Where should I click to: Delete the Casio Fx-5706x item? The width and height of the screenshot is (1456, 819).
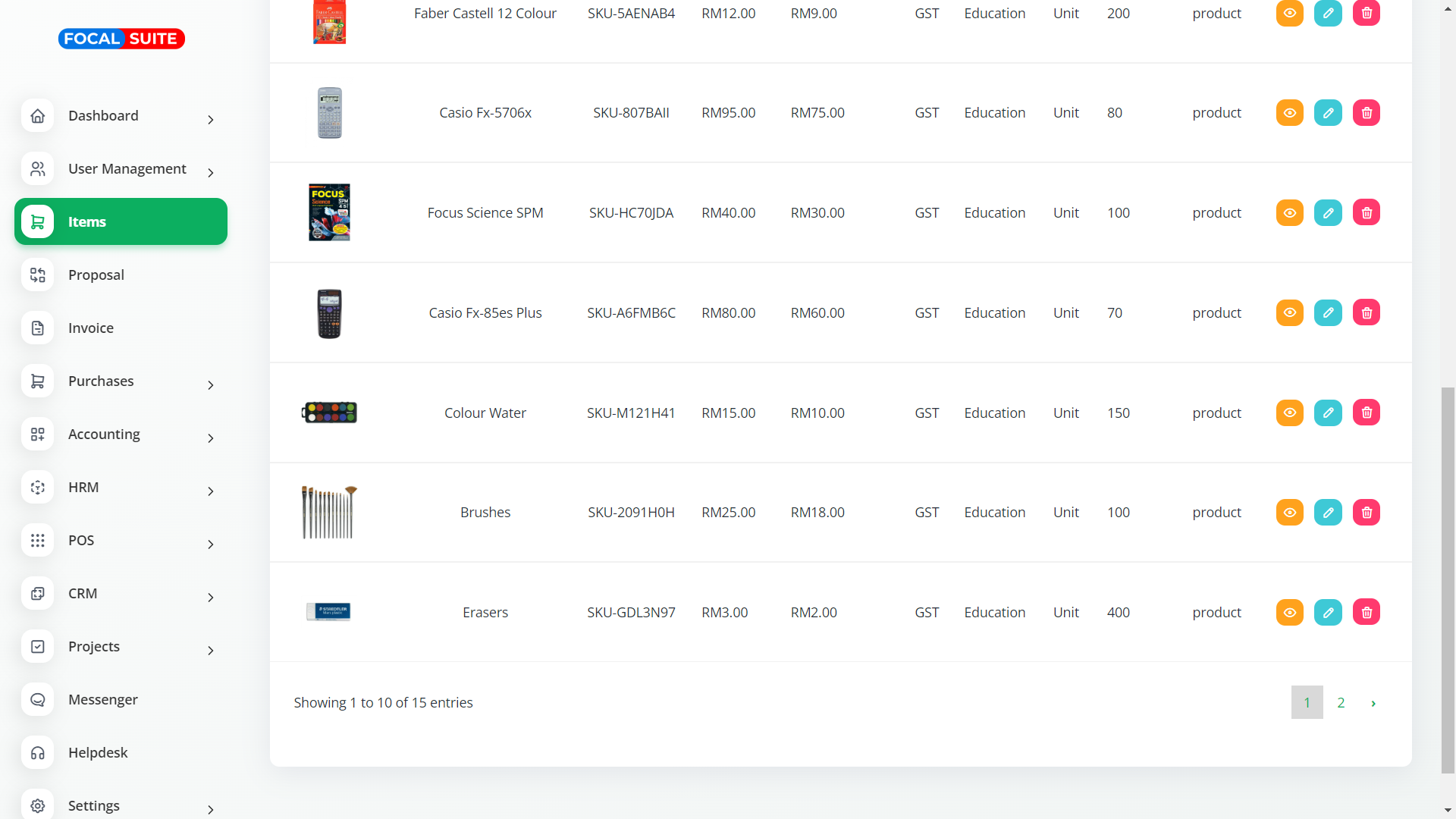[1367, 113]
